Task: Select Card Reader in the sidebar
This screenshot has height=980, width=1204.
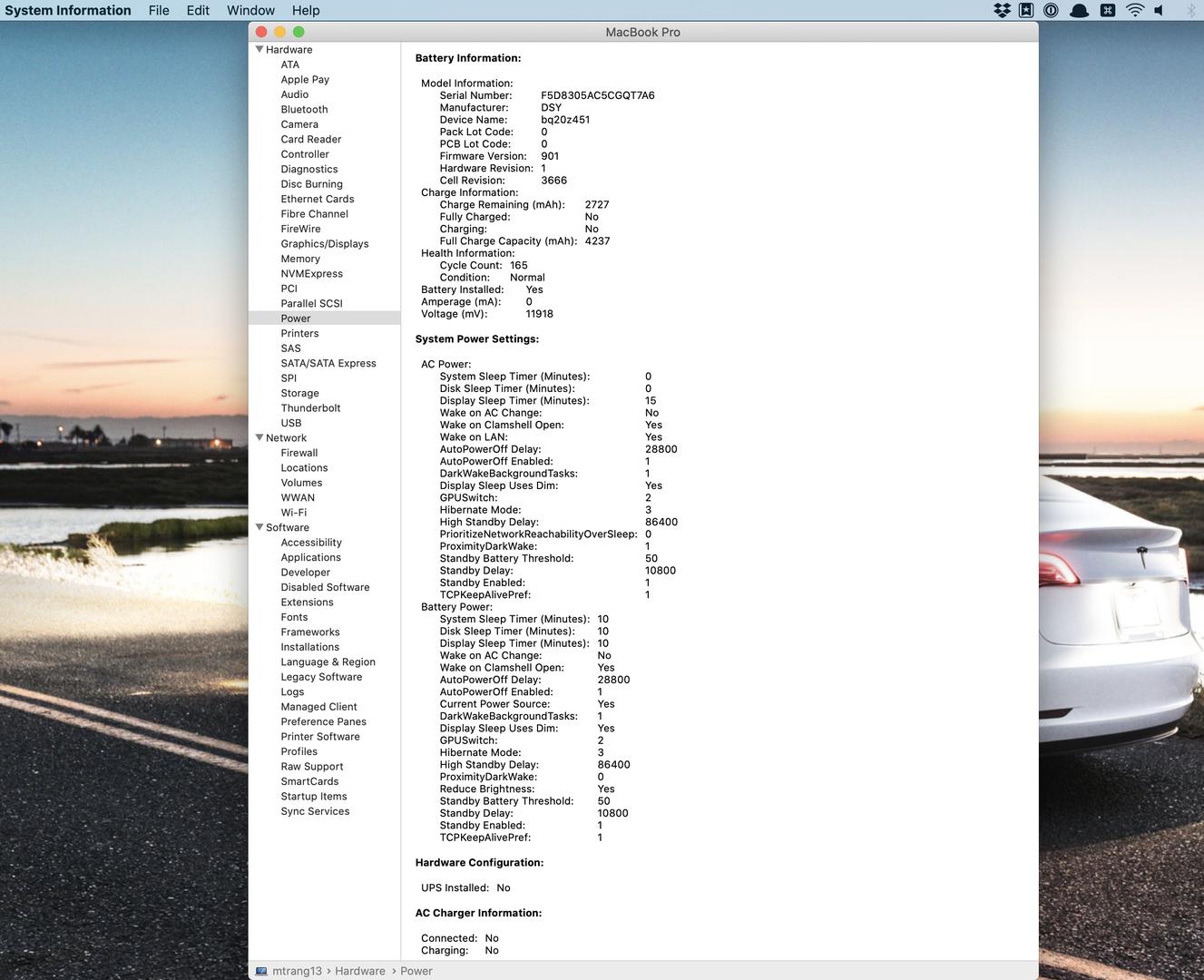Action: [x=311, y=140]
